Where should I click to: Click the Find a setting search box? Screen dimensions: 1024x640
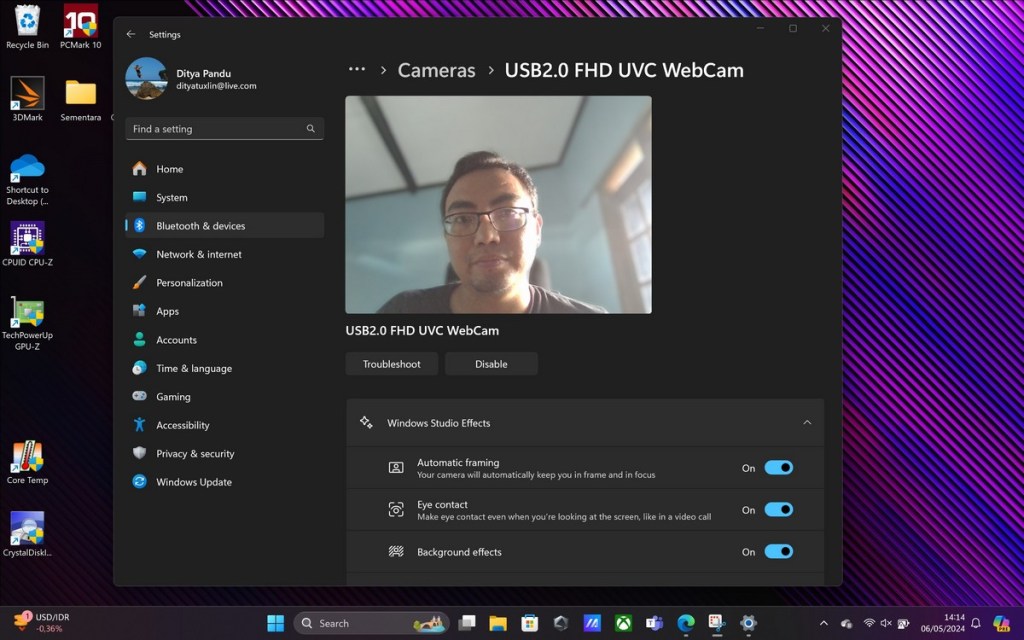click(x=224, y=128)
